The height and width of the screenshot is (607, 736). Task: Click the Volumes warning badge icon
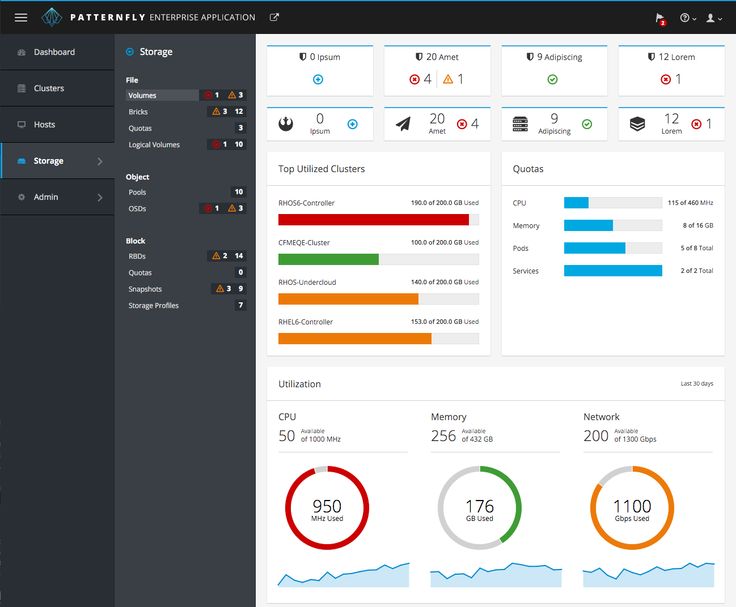click(232, 95)
